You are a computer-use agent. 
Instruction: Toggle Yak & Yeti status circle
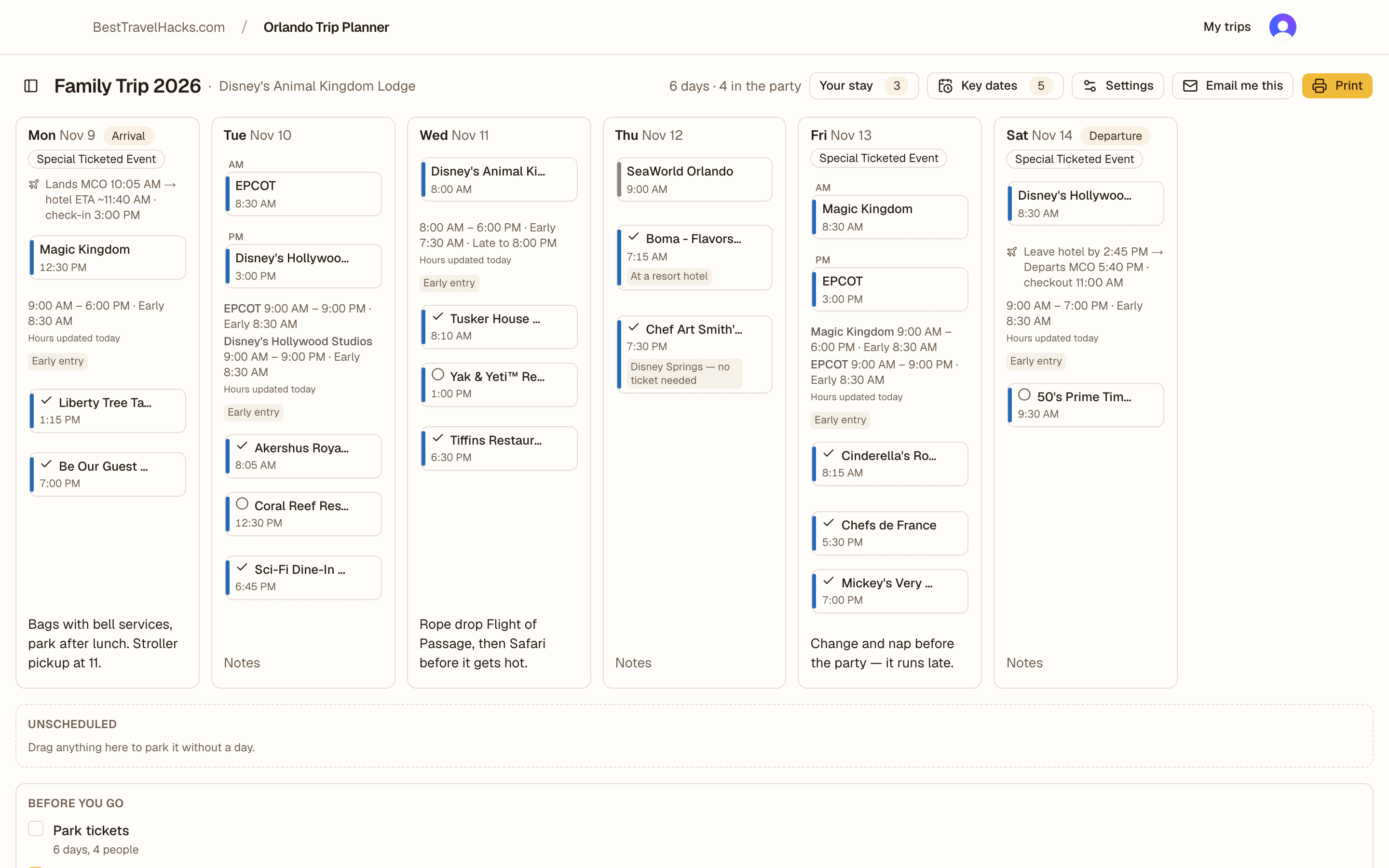(x=438, y=375)
